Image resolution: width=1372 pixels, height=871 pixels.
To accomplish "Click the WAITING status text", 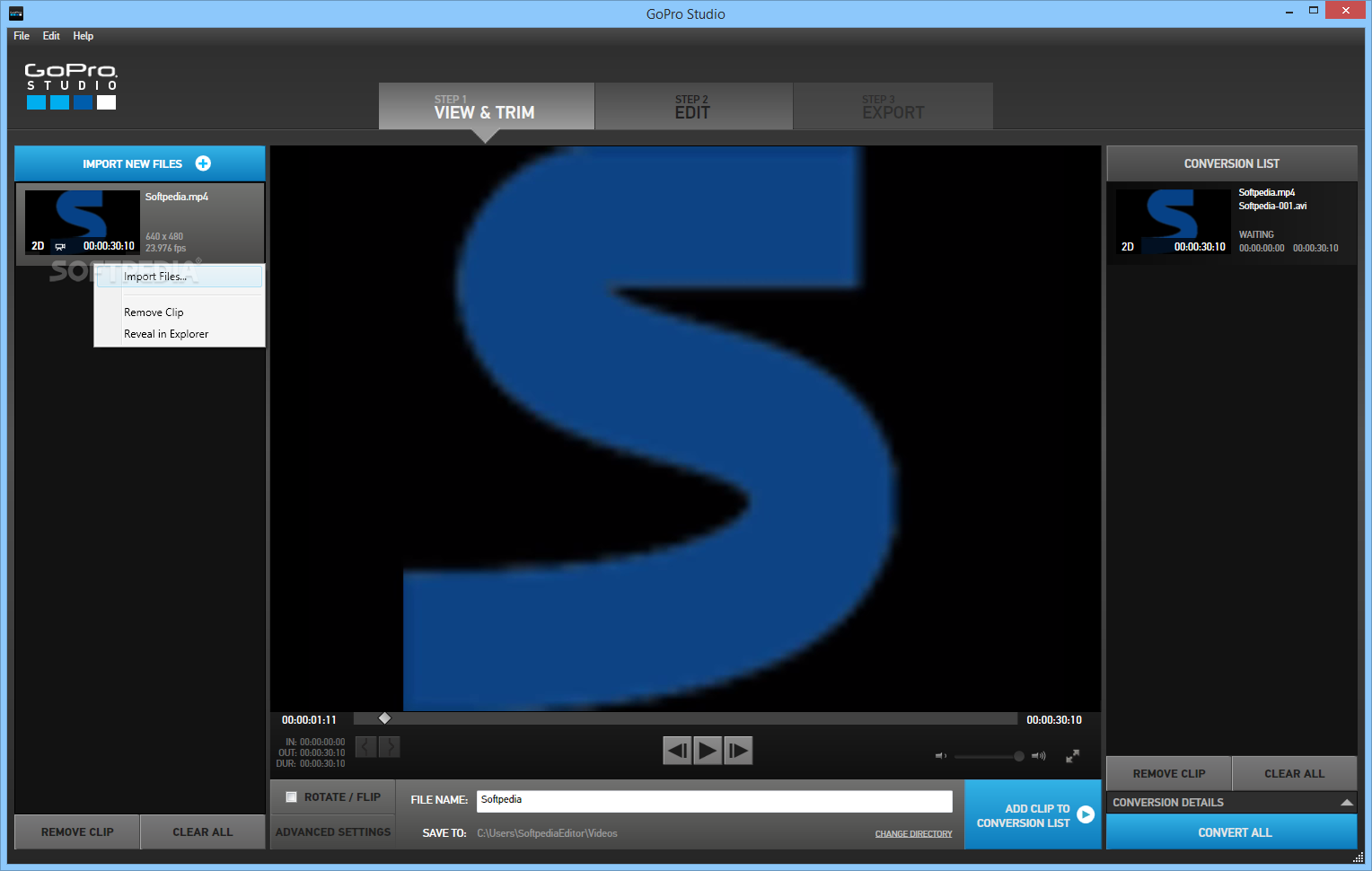I will point(1256,235).
